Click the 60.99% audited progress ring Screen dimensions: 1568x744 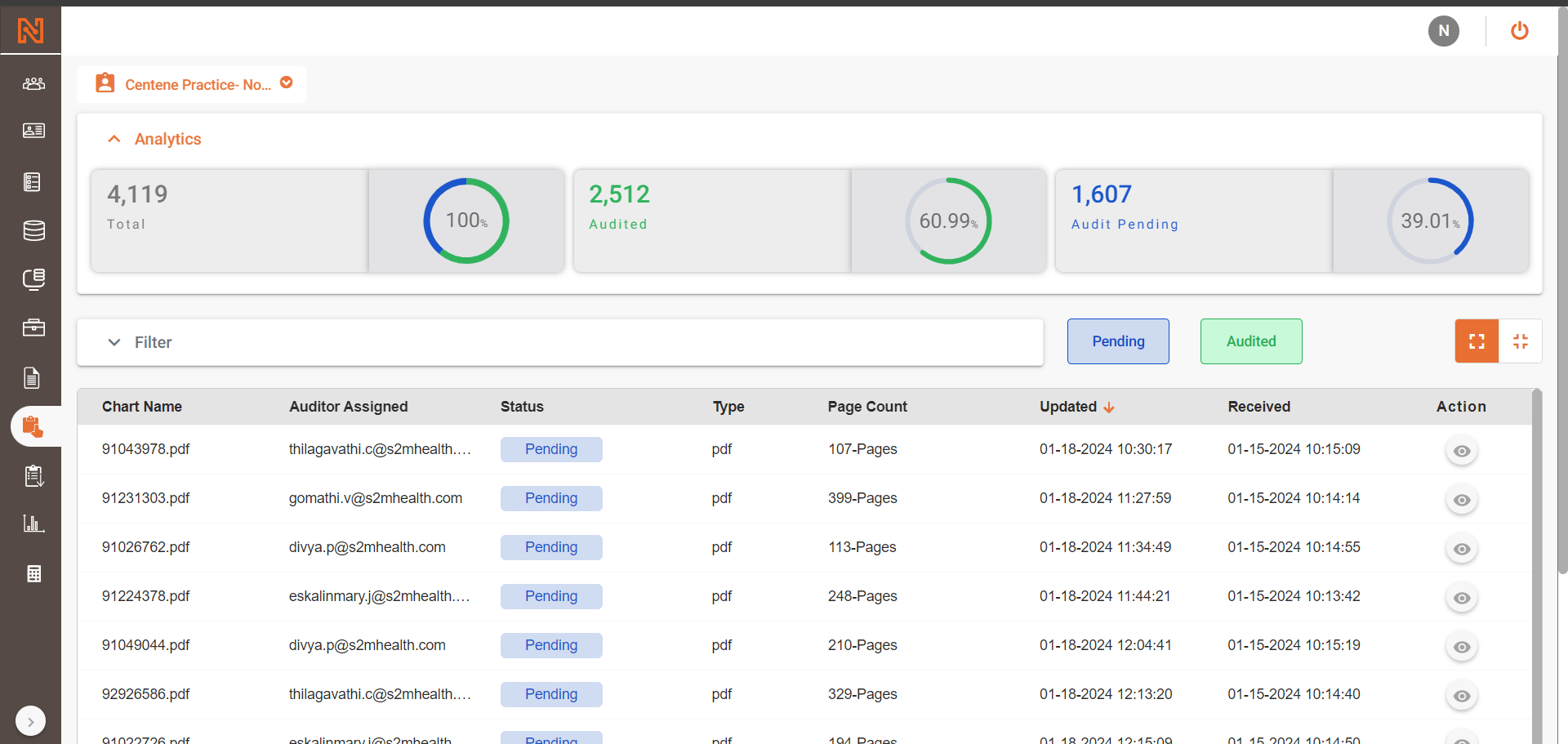coord(948,221)
